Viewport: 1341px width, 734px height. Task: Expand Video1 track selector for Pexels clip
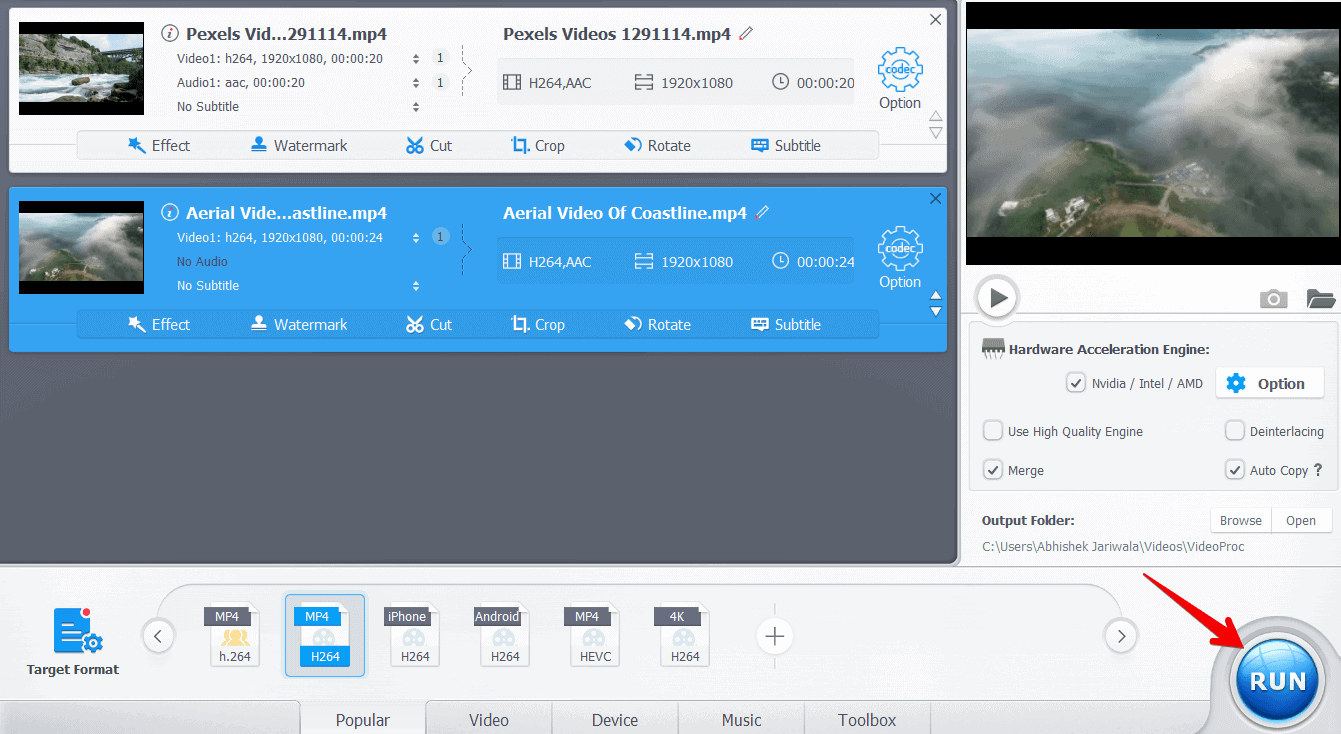[416, 58]
